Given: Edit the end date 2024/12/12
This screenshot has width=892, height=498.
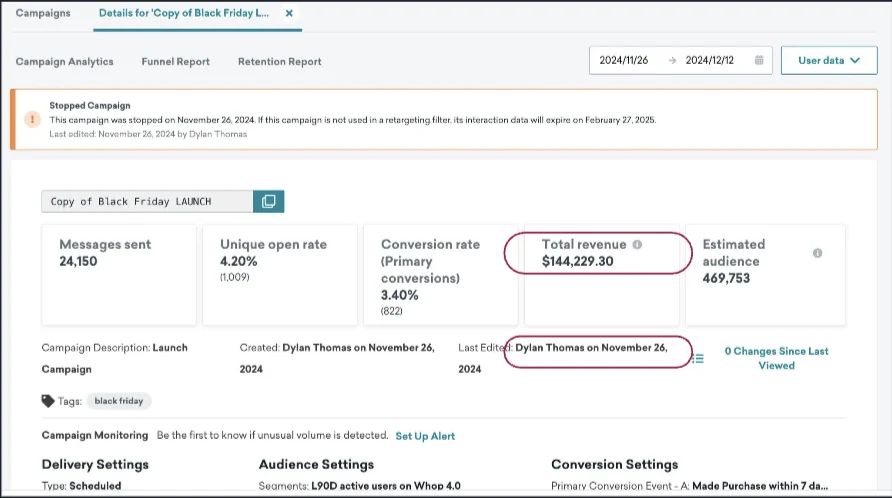Looking at the screenshot, I should pos(709,60).
